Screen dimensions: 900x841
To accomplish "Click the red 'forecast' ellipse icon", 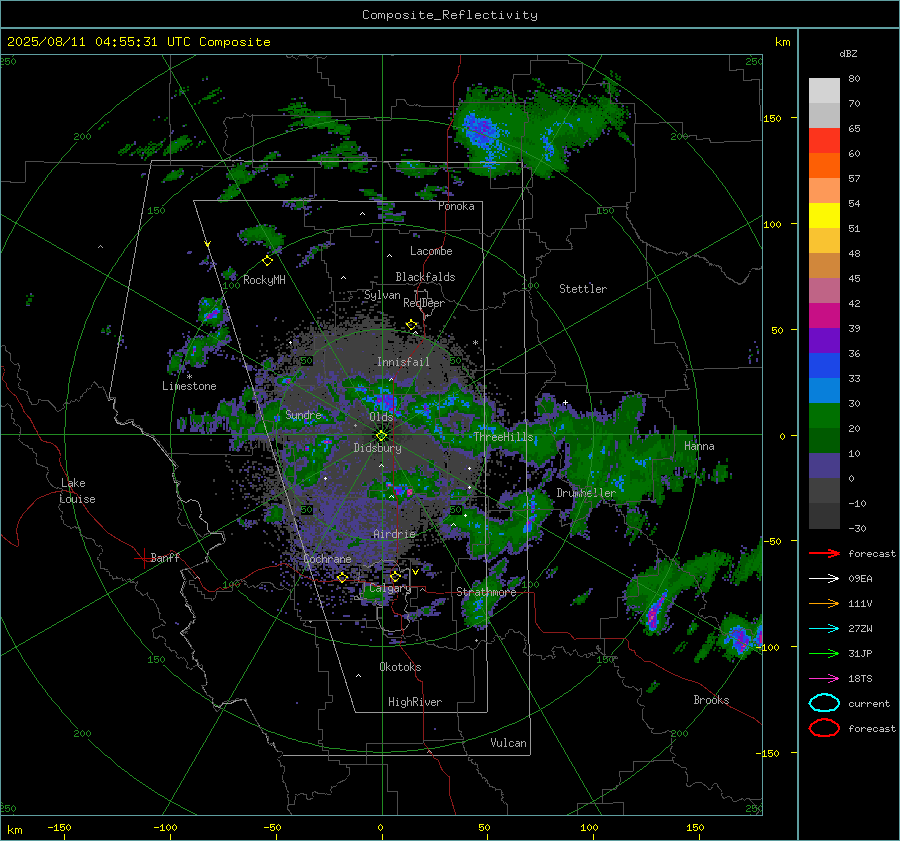I will tap(824, 728).
